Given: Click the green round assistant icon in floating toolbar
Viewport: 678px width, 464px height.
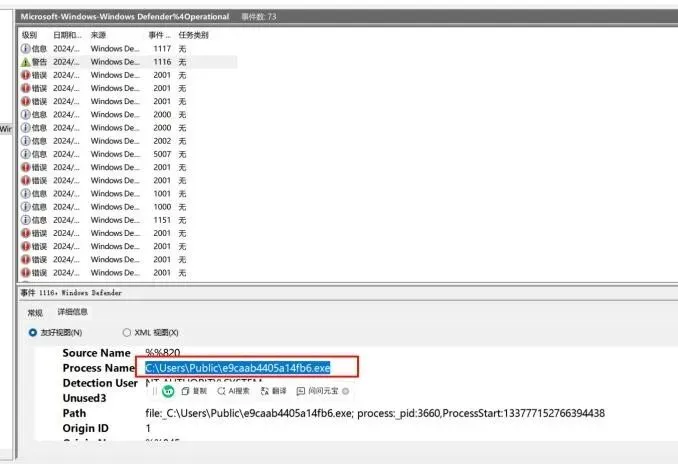Looking at the screenshot, I should [168, 391].
